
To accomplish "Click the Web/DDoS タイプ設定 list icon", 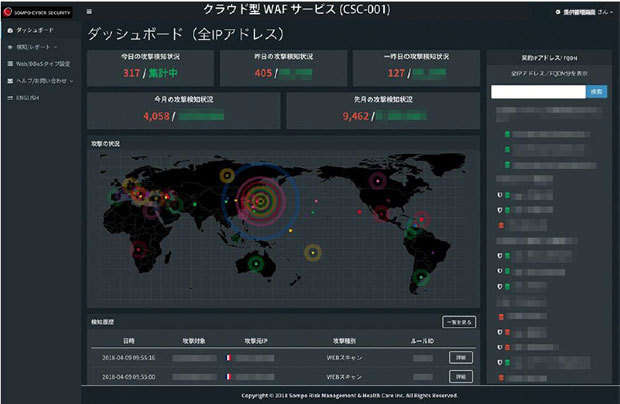I will [9, 63].
